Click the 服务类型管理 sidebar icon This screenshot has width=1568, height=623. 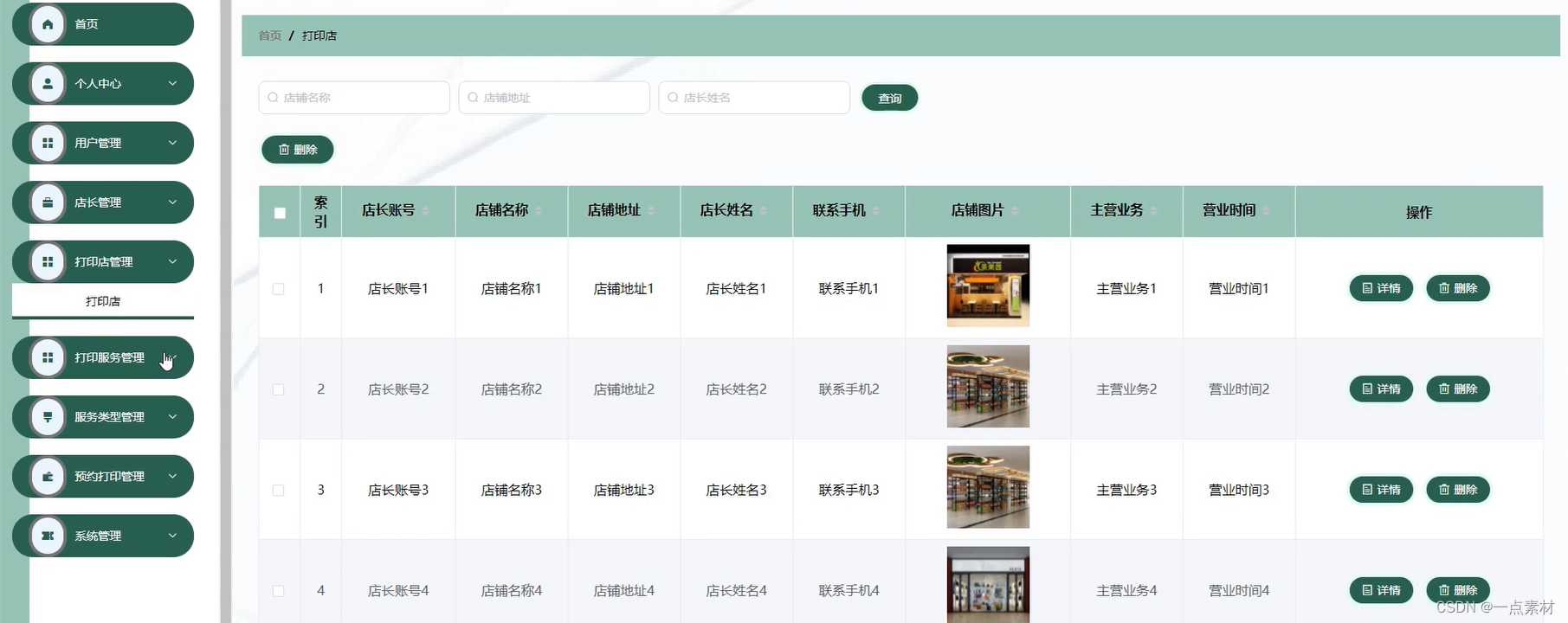[x=48, y=417]
